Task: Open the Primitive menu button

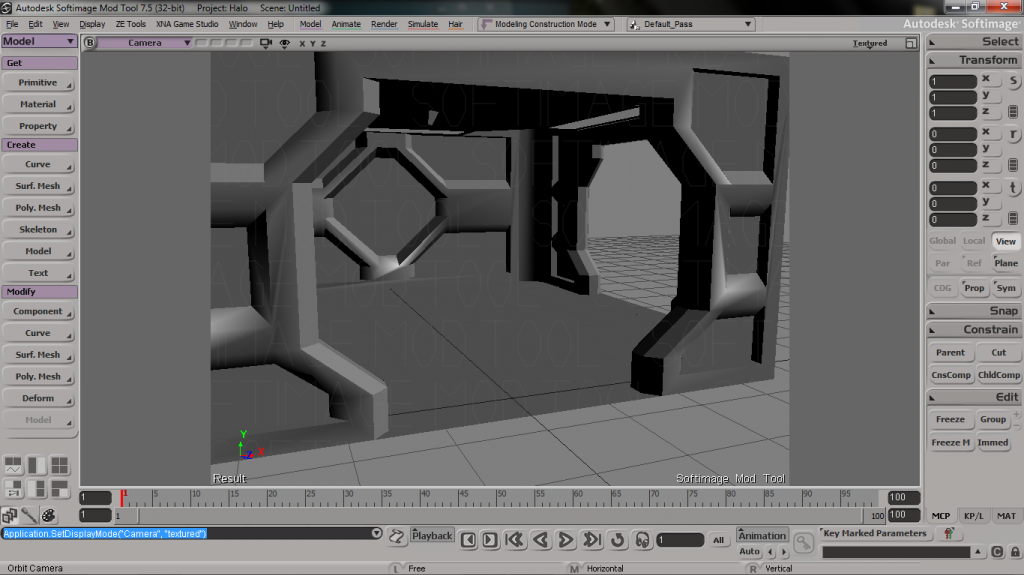Action: pos(38,83)
